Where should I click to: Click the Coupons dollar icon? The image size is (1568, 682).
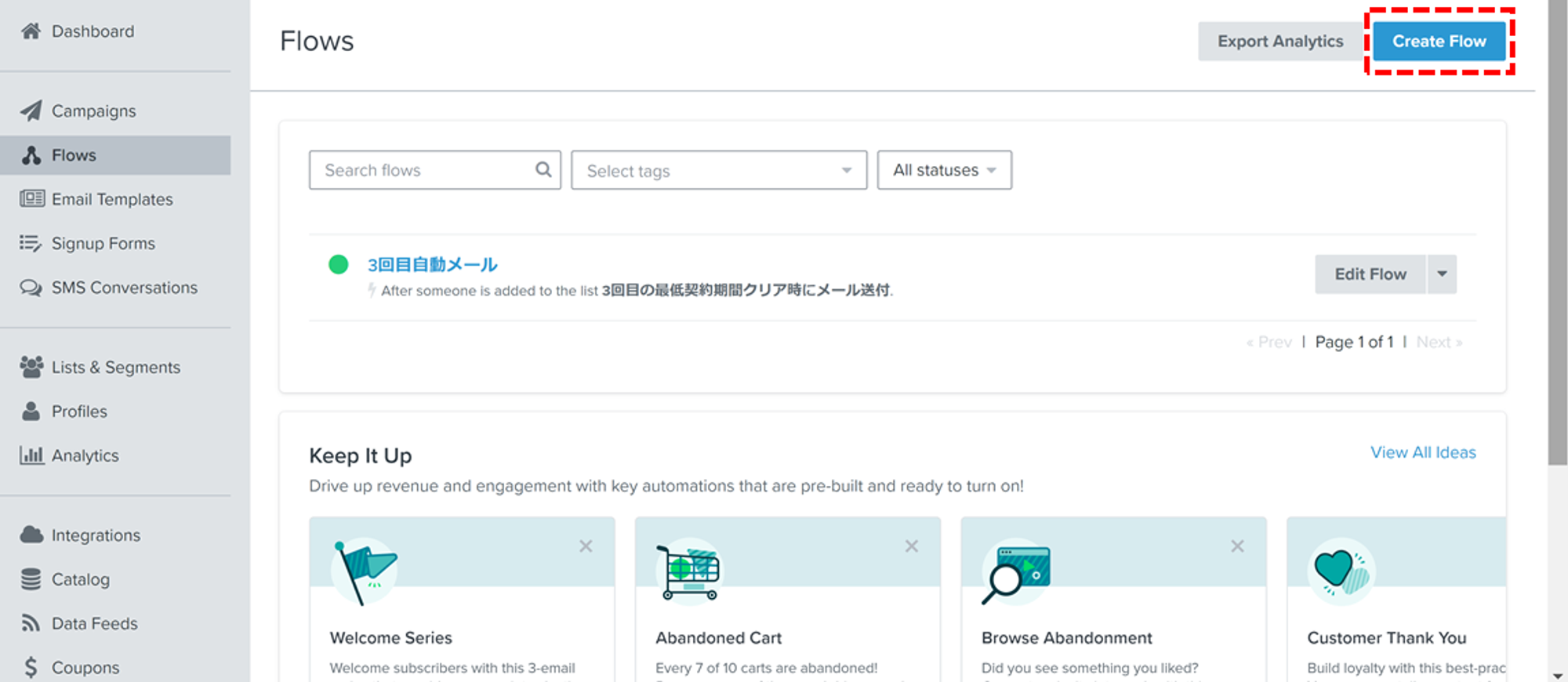point(31,667)
